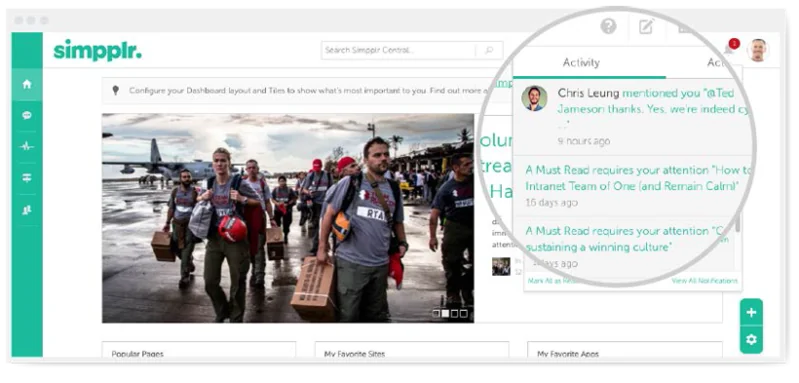This screenshot has height=383, width=799.
Task: Select the fourth carousel dot
Action: click(463, 314)
